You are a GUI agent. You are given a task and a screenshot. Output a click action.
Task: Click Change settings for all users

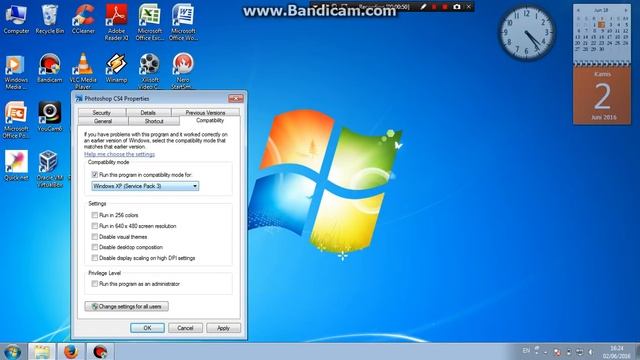(x=127, y=307)
